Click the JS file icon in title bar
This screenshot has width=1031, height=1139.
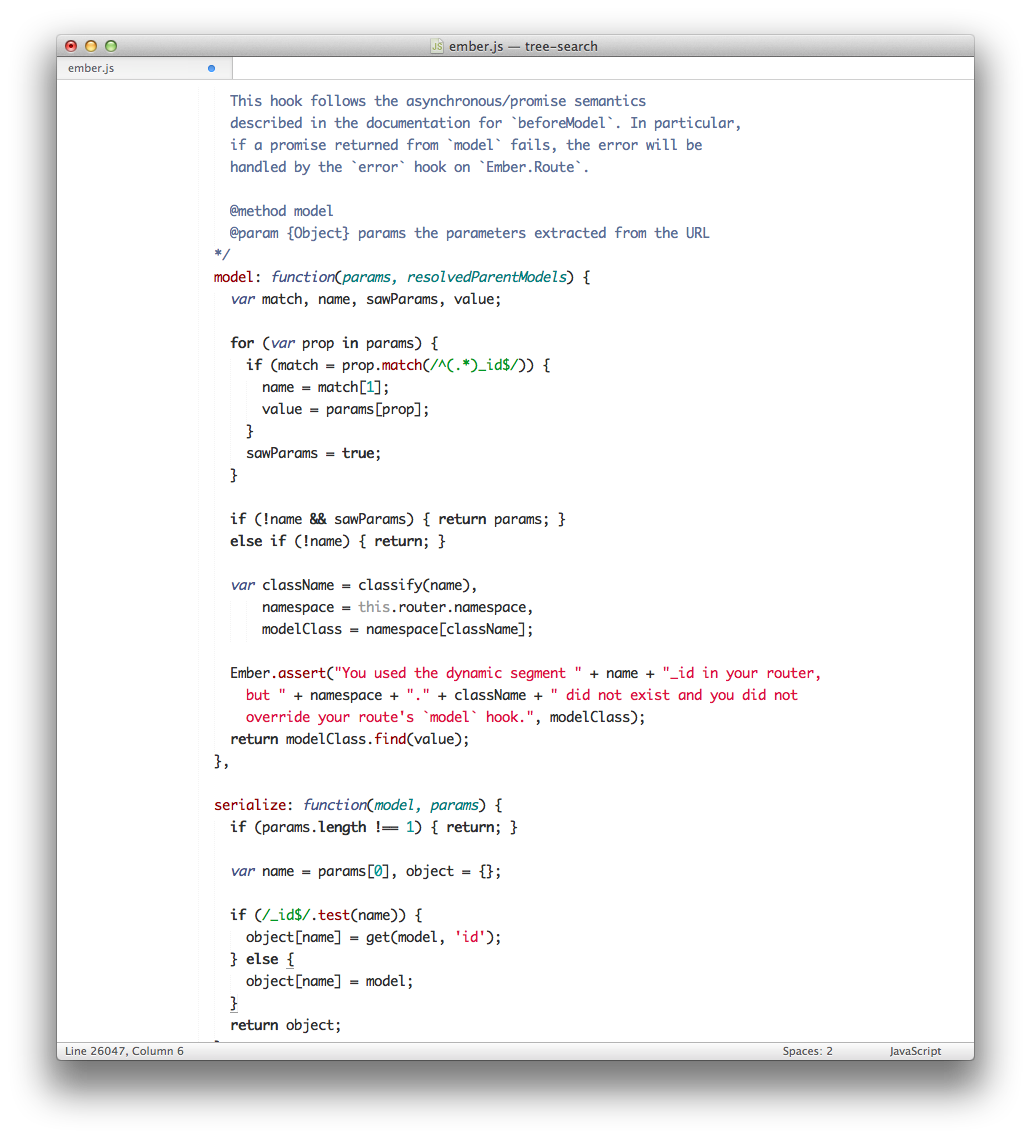pos(437,46)
